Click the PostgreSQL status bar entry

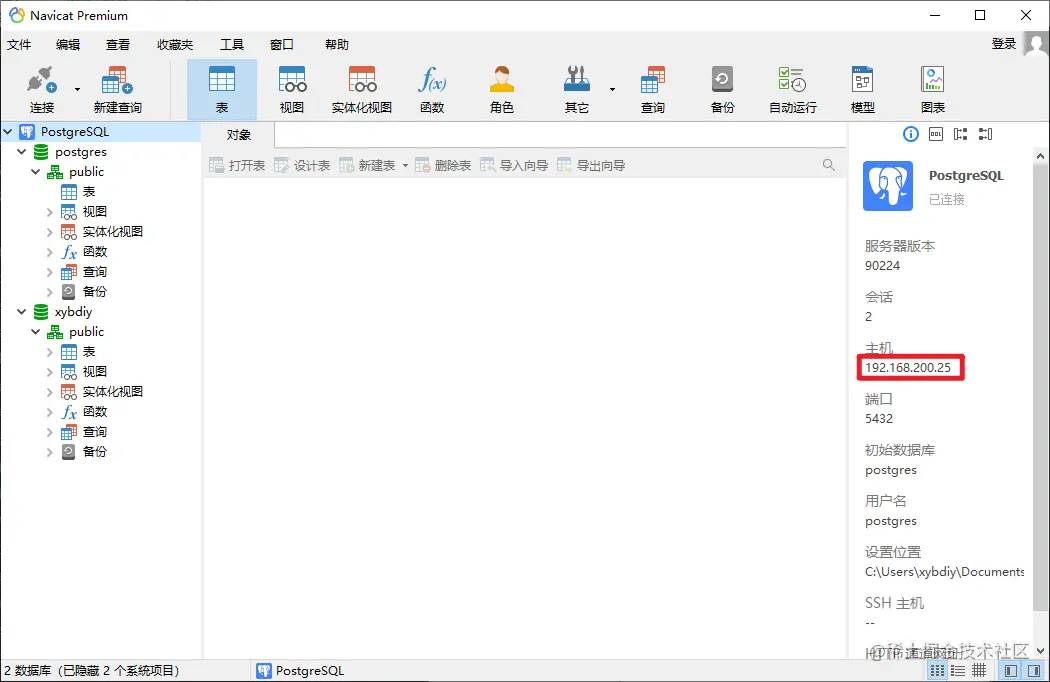click(300, 671)
